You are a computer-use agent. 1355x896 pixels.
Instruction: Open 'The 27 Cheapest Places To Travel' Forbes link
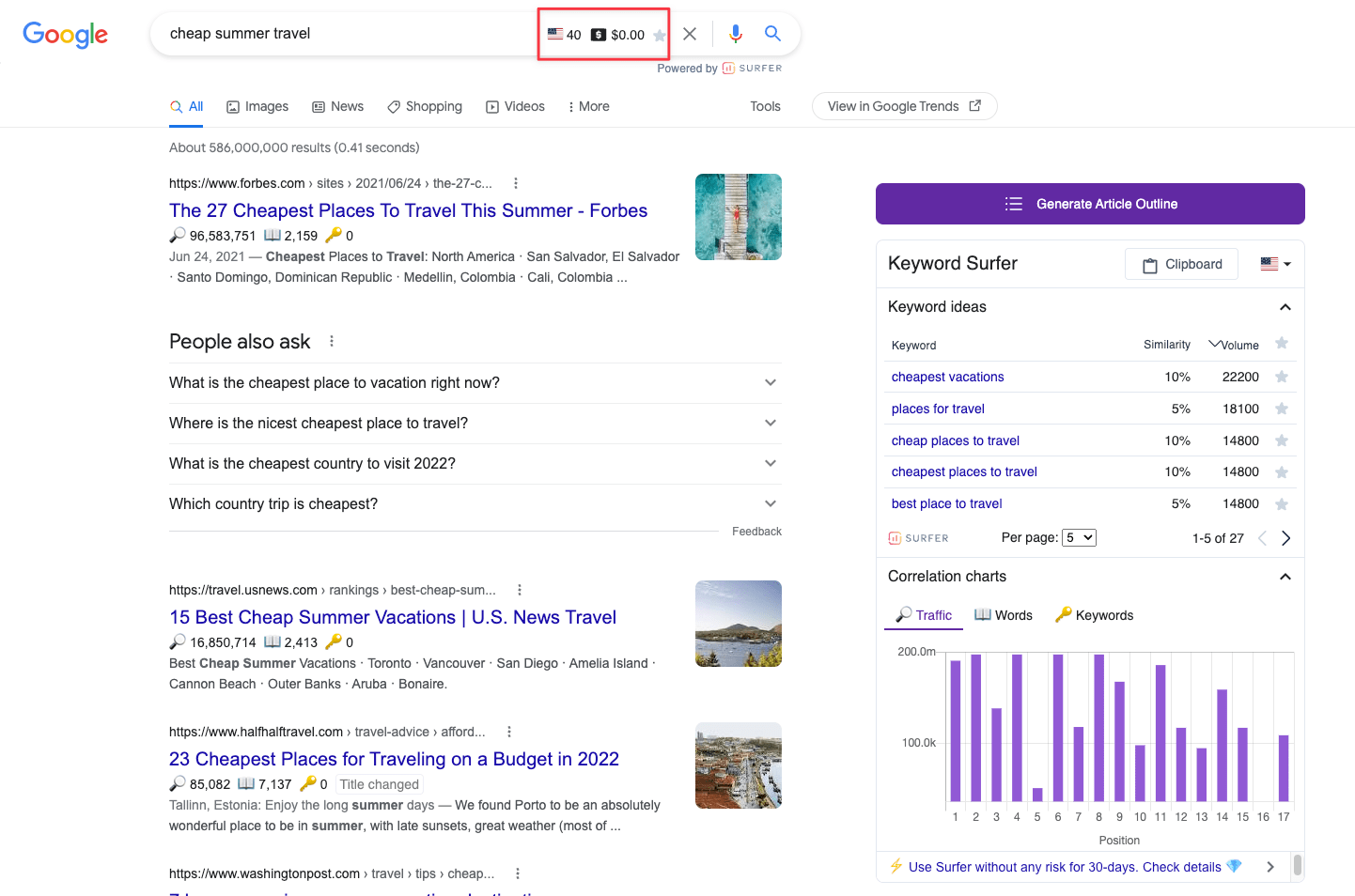pyautogui.click(x=408, y=210)
